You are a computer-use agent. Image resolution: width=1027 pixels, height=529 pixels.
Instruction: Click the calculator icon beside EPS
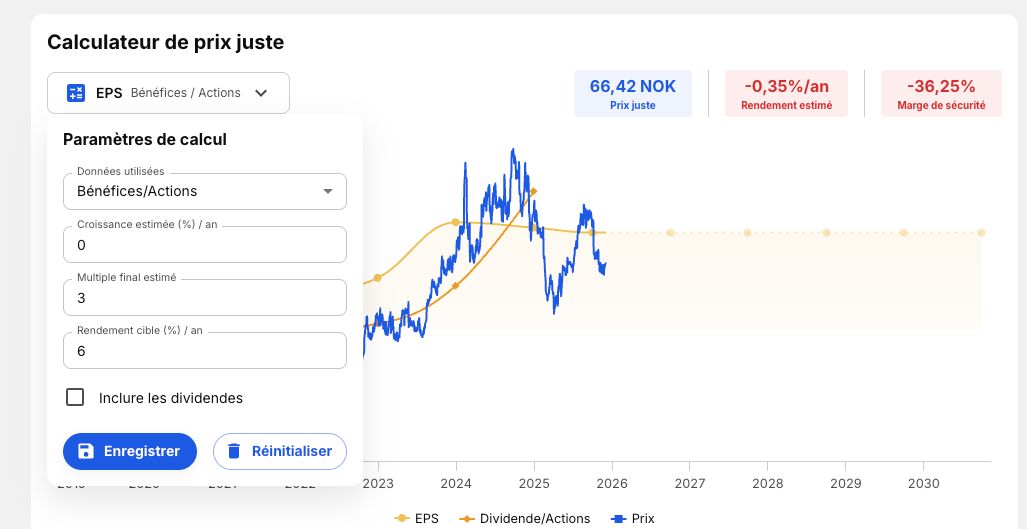click(x=76, y=93)
